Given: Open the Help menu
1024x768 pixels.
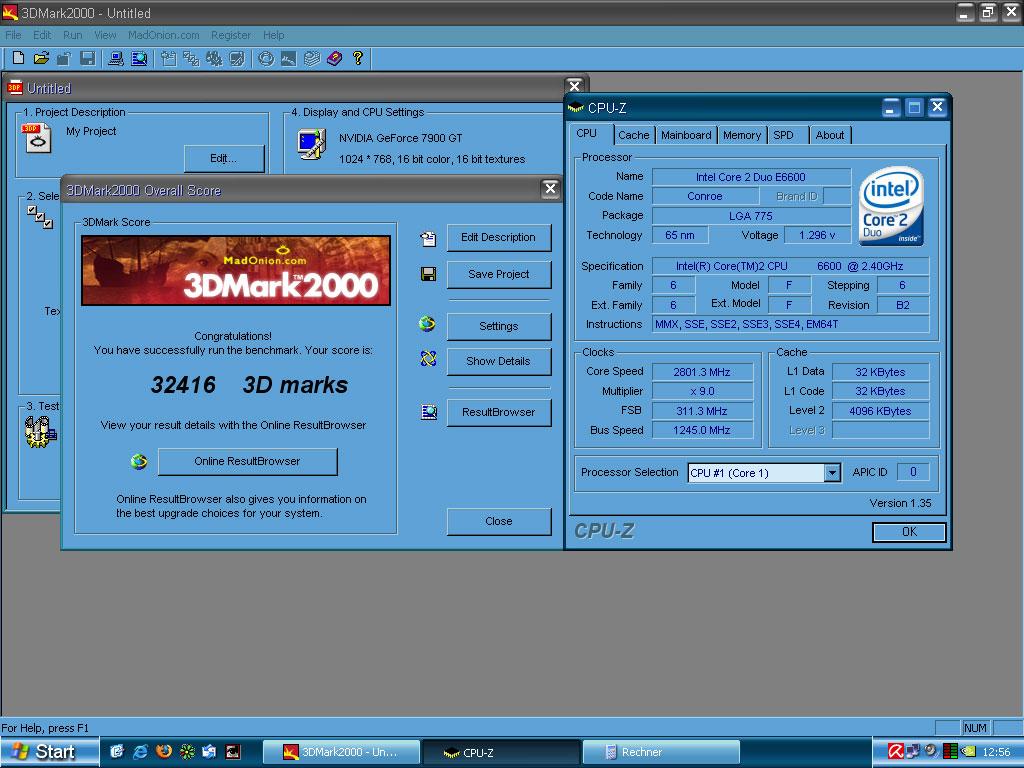Looking at the screenshot, I should click(x=274, y=35).
